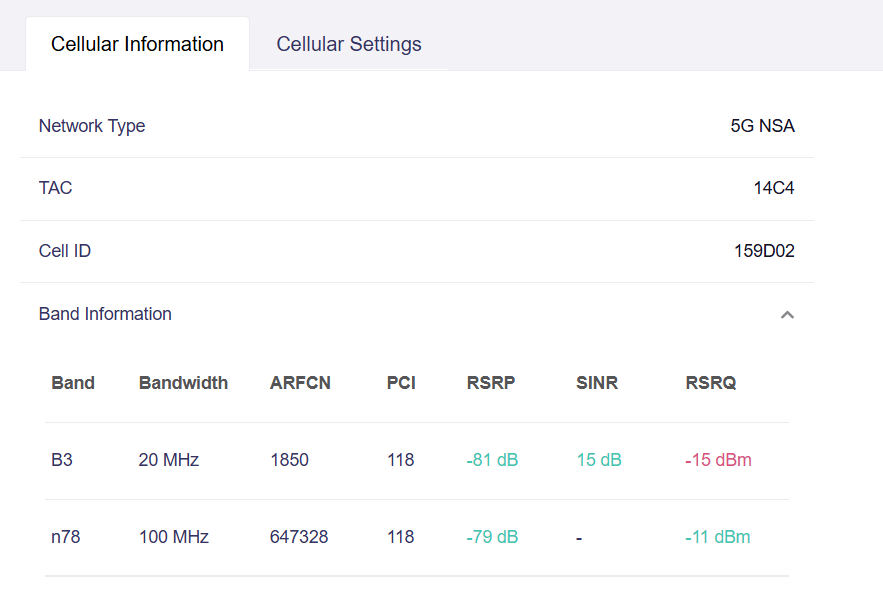Click the SINR column header
Image resolution: width=883 pixels, height=594 pixels.
[597, 383]
